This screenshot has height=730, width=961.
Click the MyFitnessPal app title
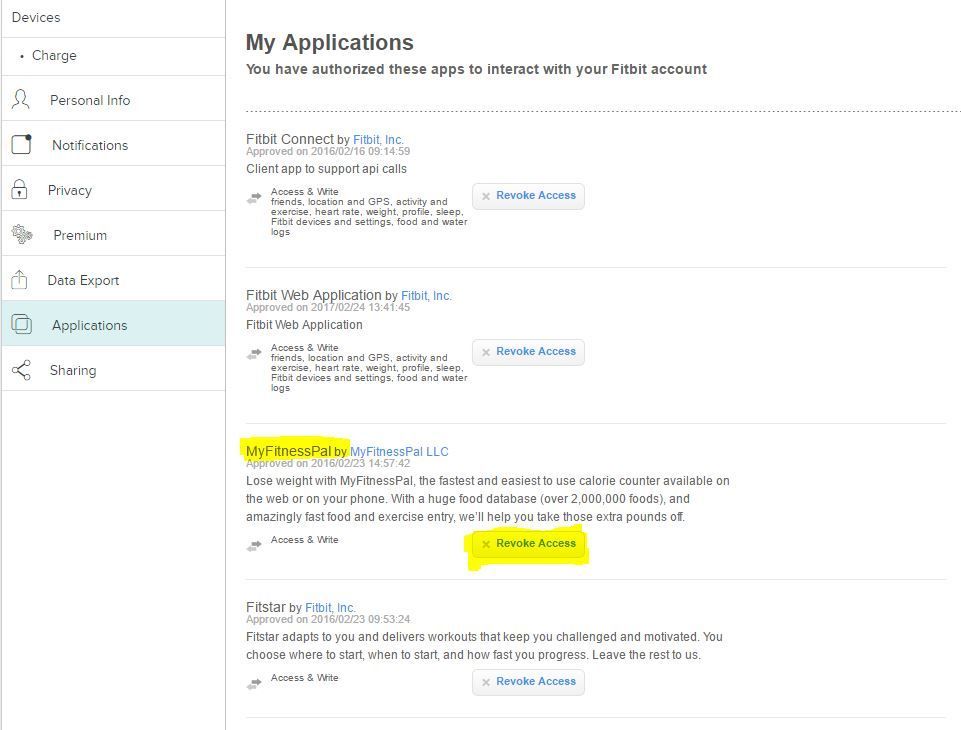(x=288, y=451)
